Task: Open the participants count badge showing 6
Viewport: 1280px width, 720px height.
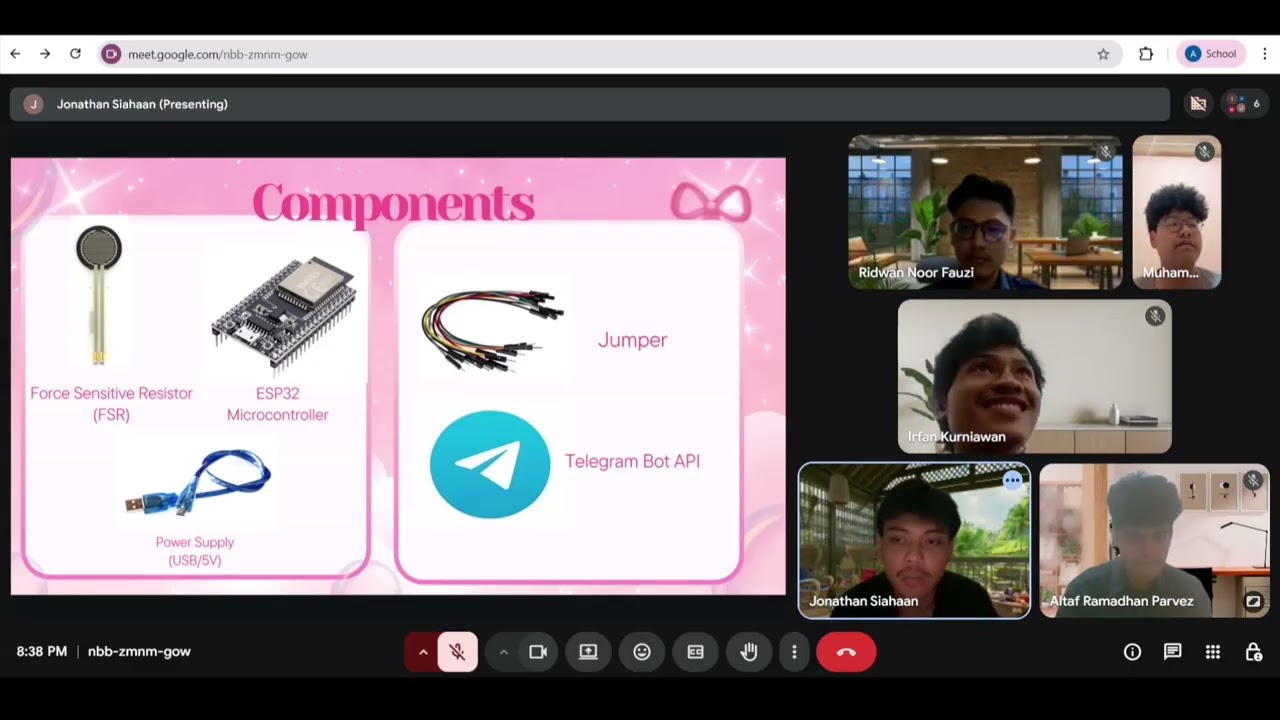Action: [x=1245, y=104]
